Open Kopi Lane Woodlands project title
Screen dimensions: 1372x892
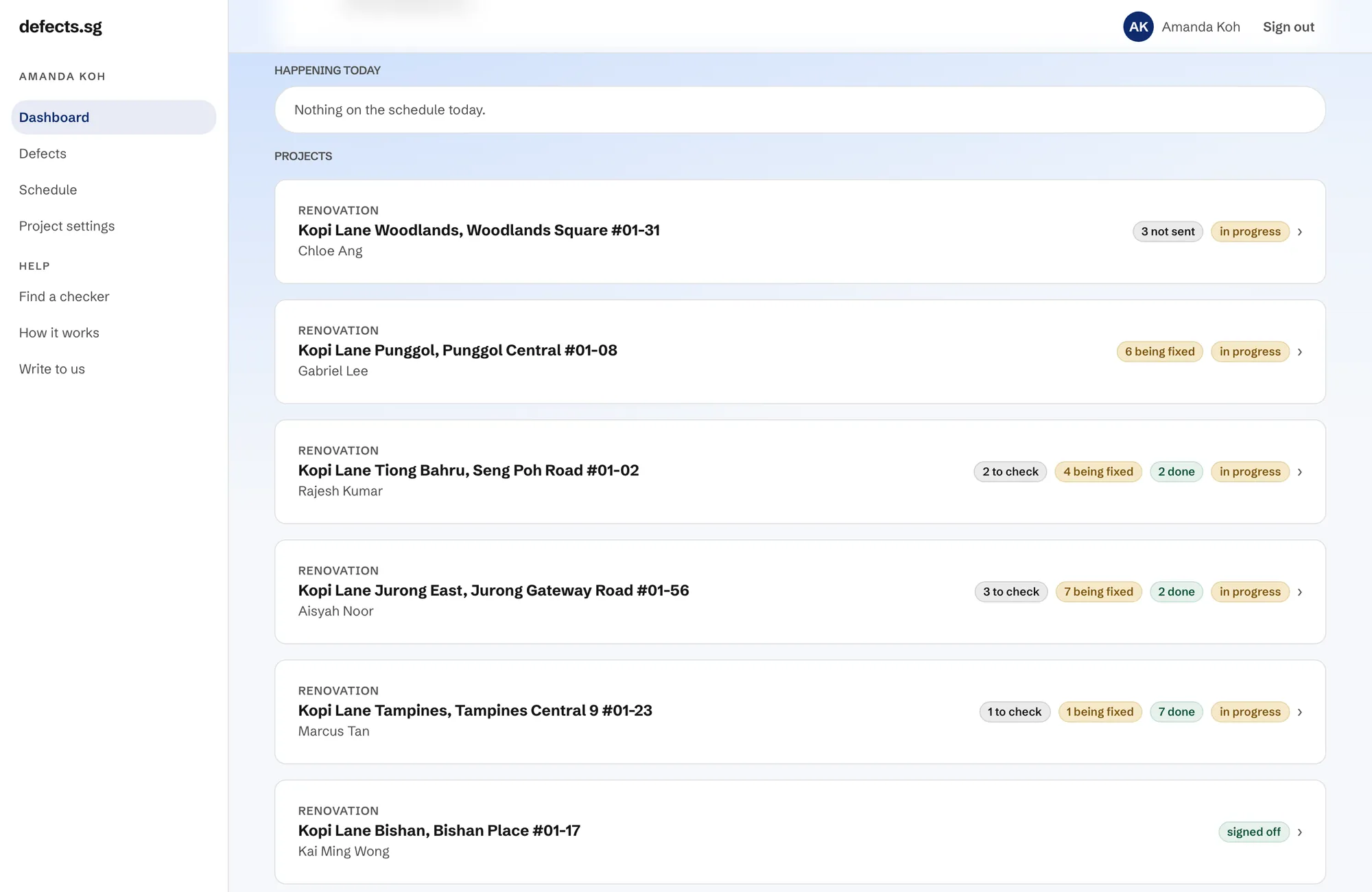tap(479, 231)
